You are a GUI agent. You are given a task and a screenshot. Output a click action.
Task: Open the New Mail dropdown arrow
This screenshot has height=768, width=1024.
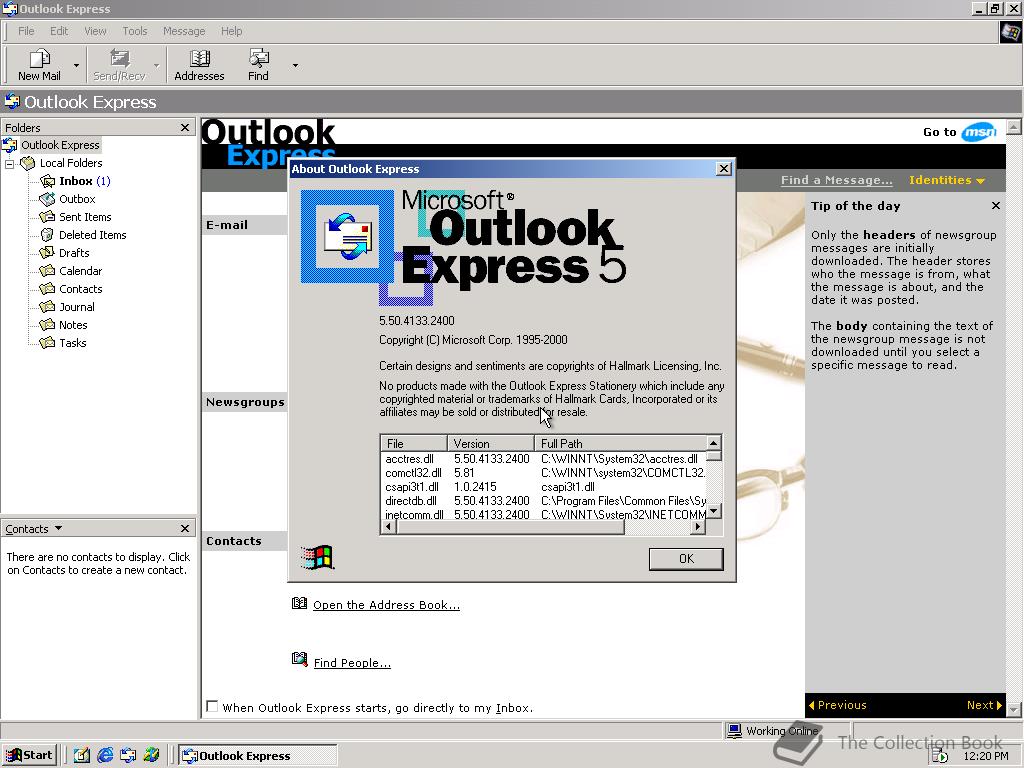(76, 65)
